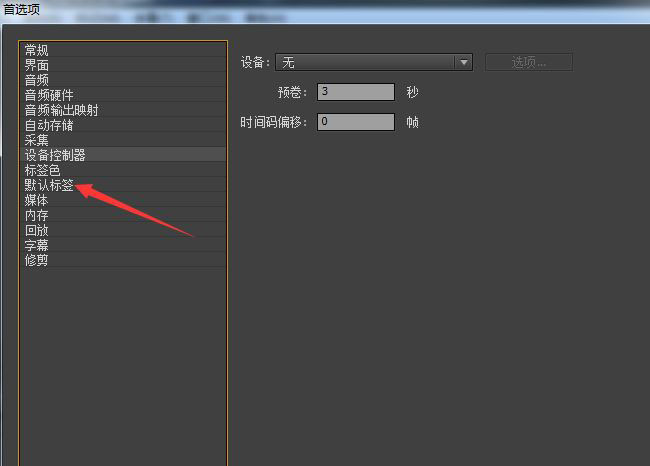Open the 字幕 preferences section
This screenshot has width=650, height=466.
[123, 245]
